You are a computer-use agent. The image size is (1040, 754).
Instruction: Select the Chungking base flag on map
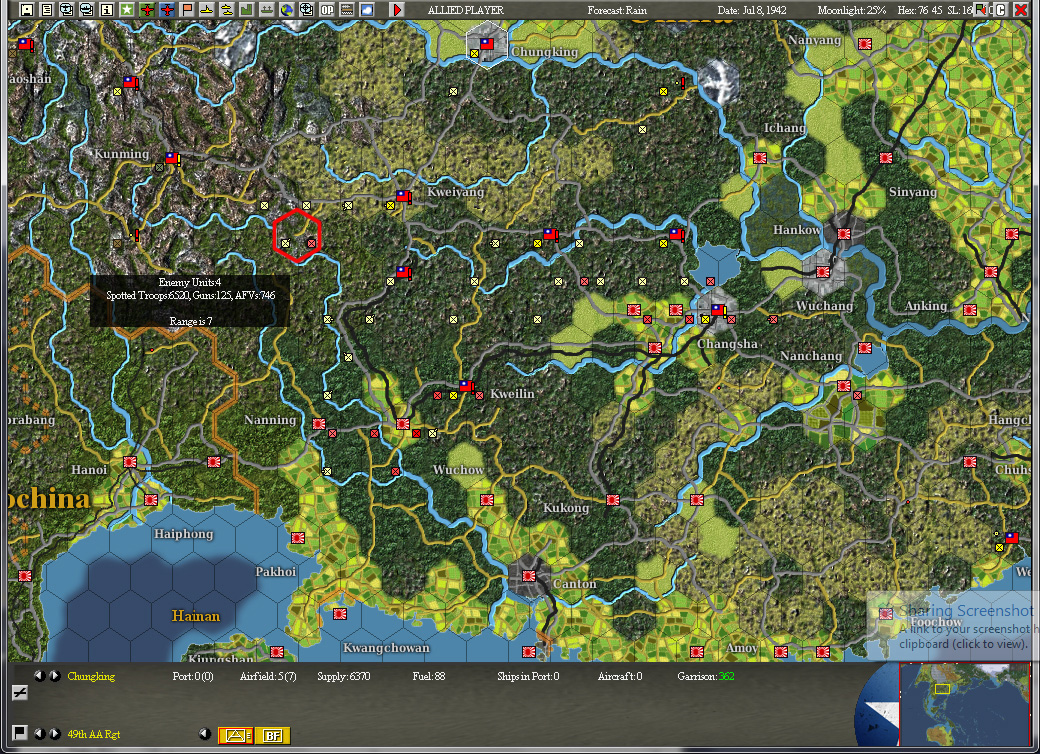click(487, 44)
